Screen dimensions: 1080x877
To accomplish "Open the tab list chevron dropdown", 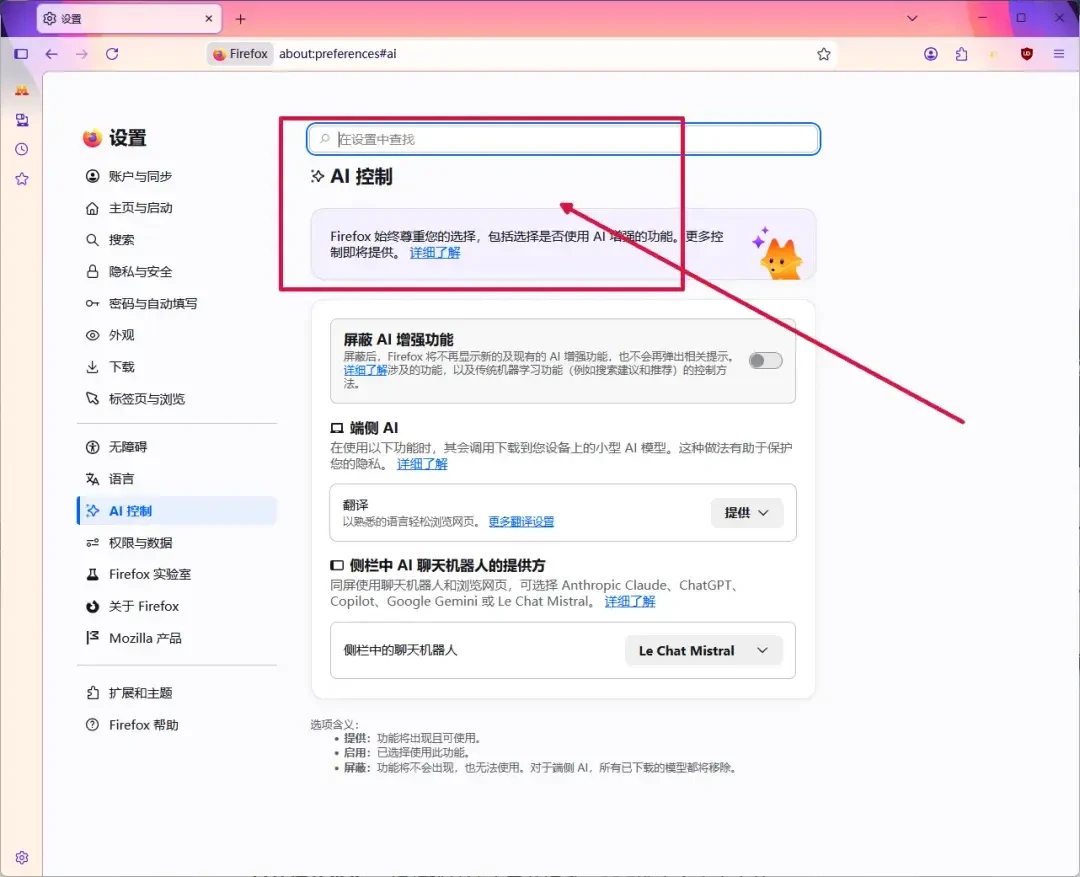I will pos(912,19).
